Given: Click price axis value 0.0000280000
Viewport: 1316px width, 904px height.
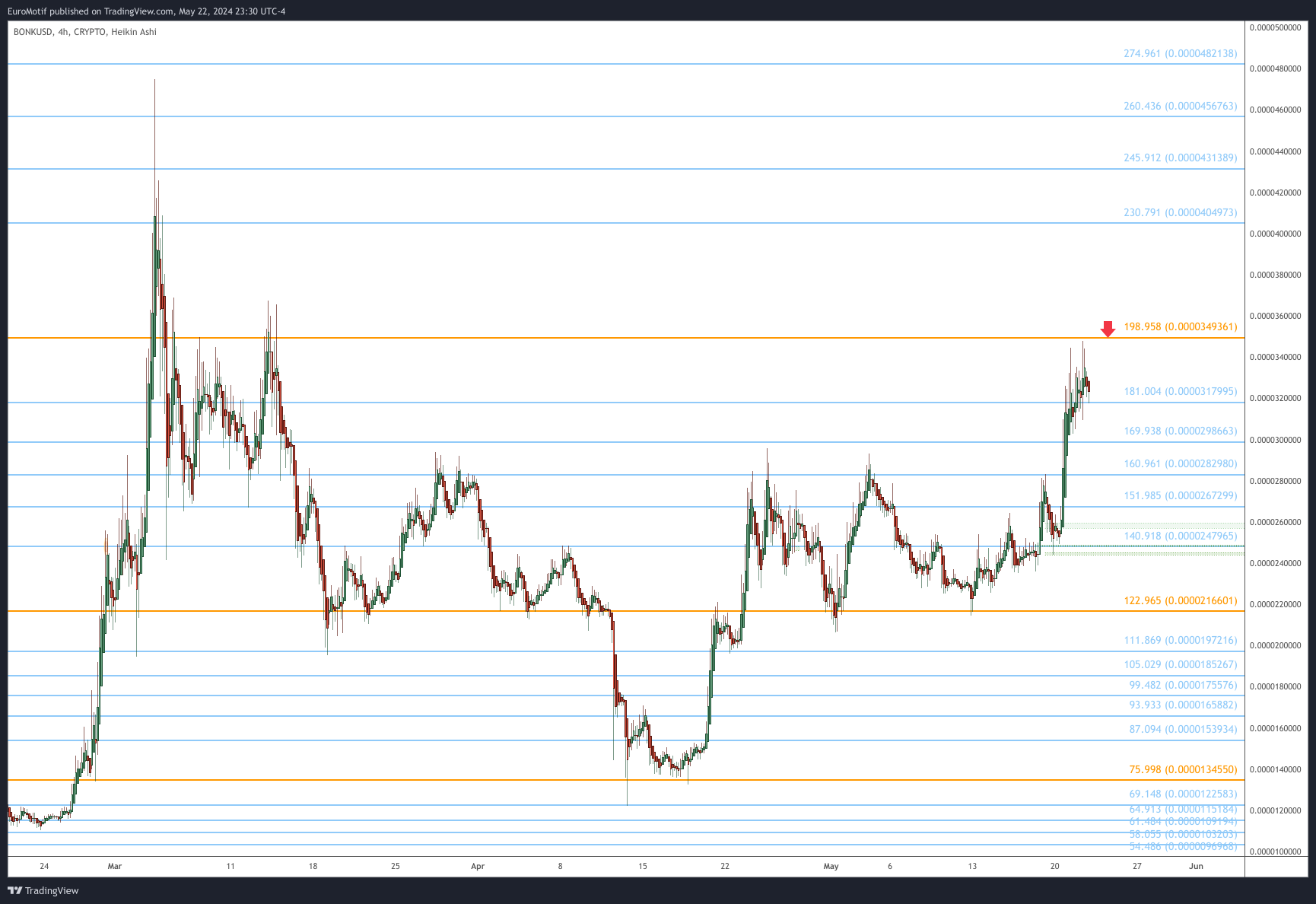Looking at the screenshot, I should tap(1276, 481).
